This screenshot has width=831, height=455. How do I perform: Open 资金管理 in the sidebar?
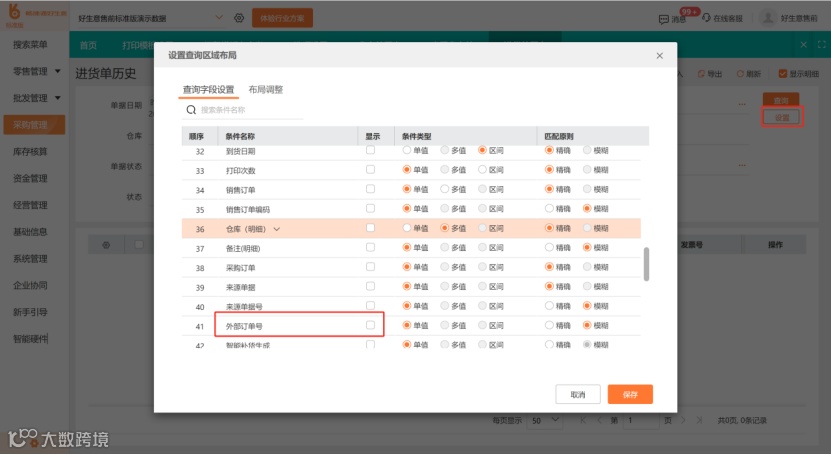[30, 179]
